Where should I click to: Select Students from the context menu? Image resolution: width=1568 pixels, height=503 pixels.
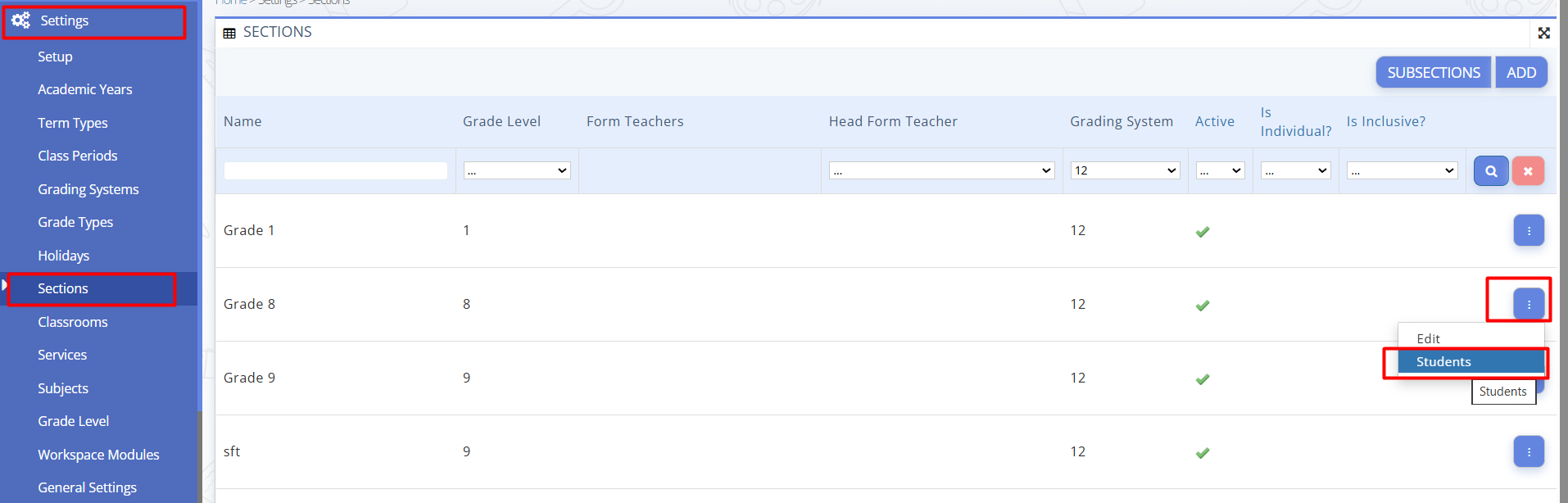pyautogui.click(x=1443, y=361)
